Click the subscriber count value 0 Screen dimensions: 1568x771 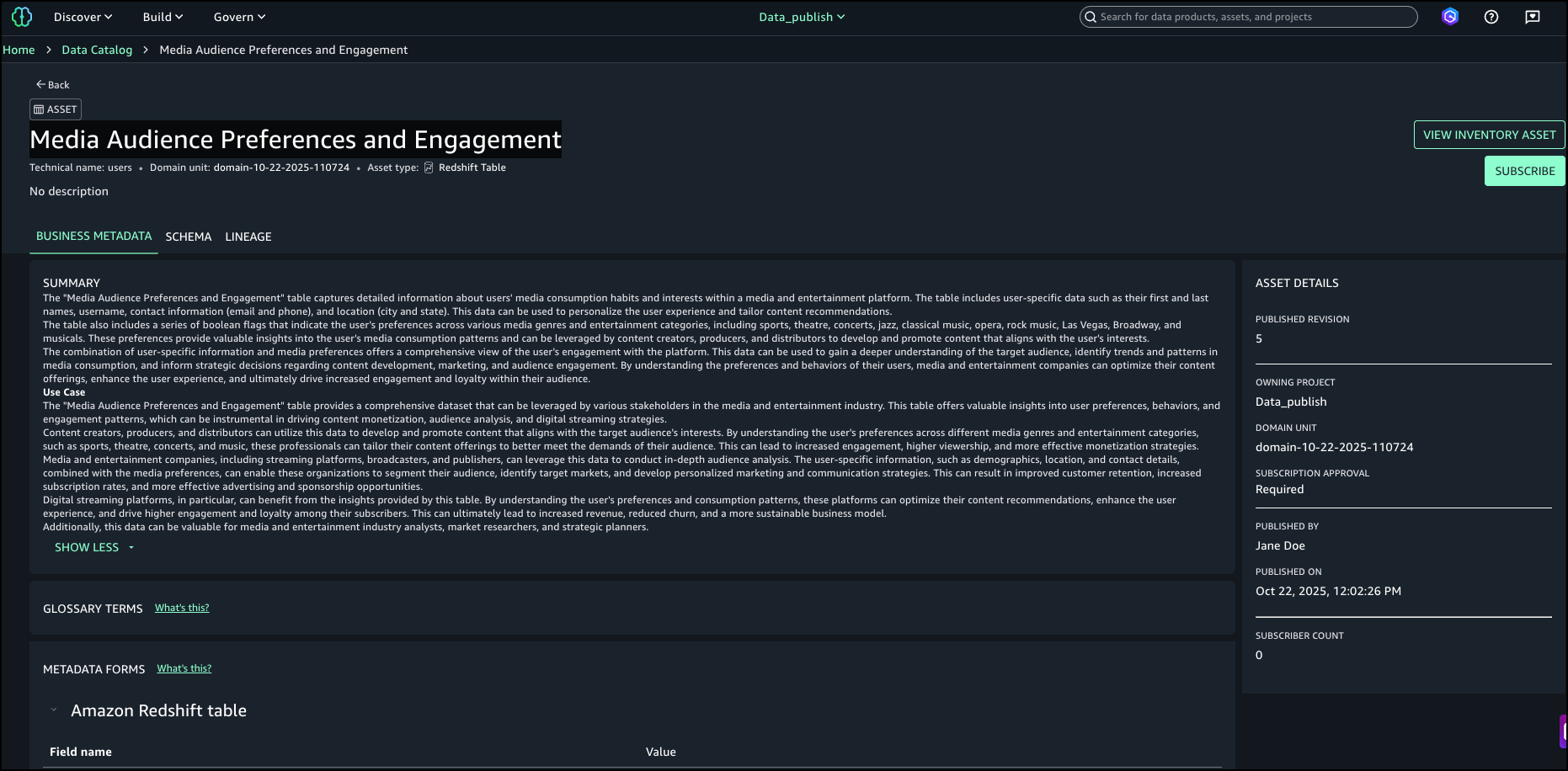1259,655
